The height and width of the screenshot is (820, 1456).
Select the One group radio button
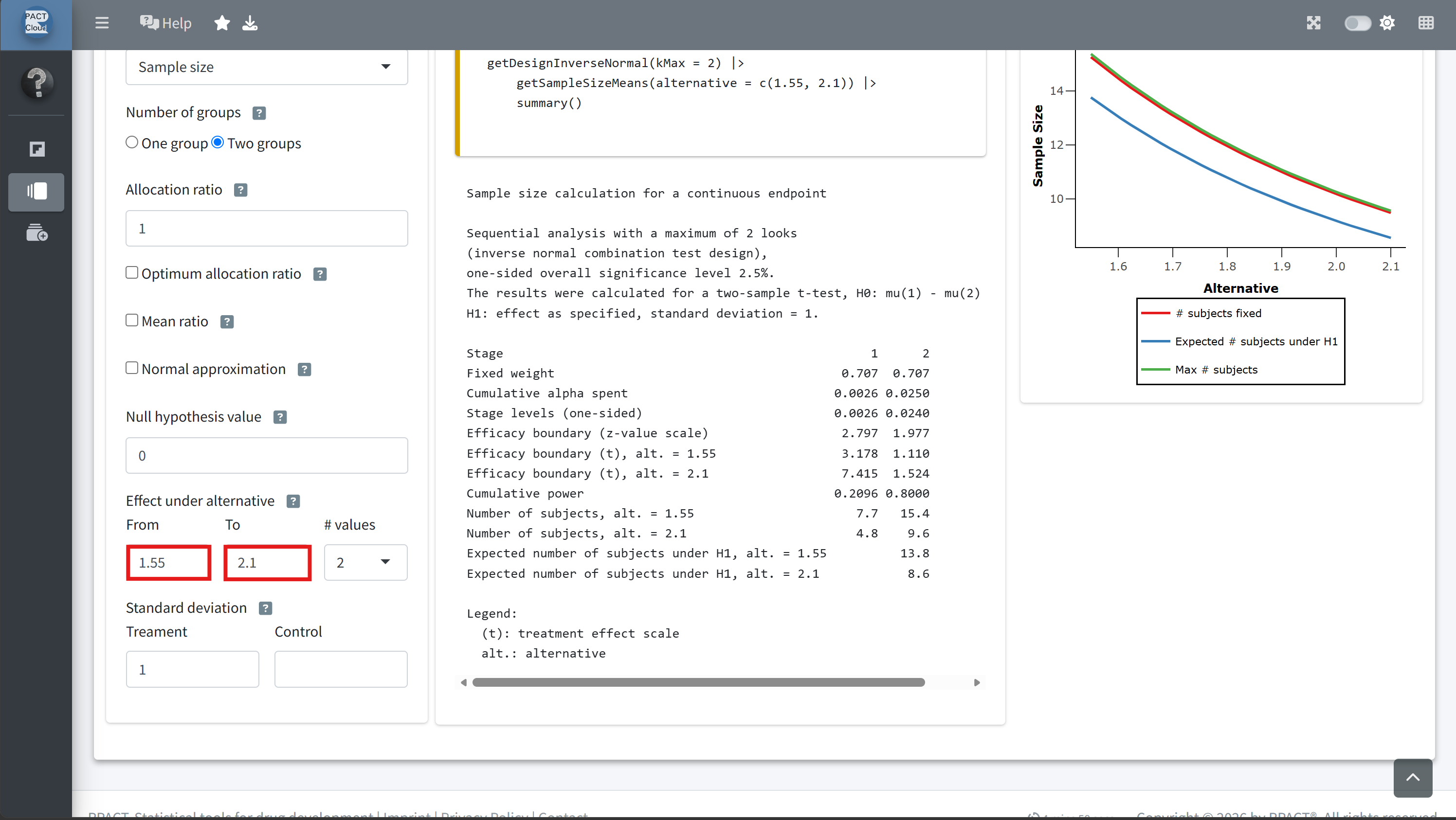point(132,143)
